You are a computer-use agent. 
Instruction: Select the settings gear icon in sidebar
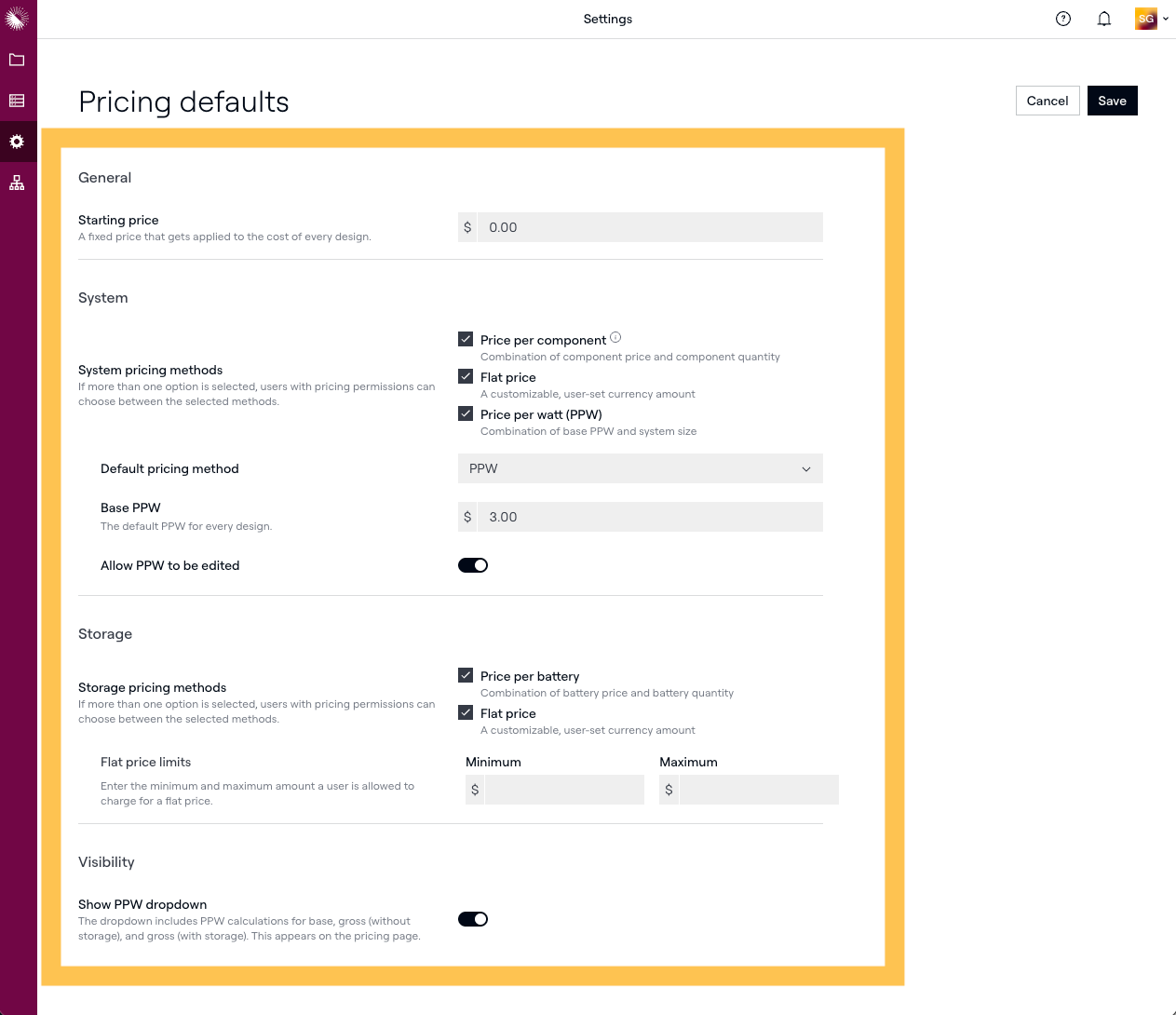17,142
